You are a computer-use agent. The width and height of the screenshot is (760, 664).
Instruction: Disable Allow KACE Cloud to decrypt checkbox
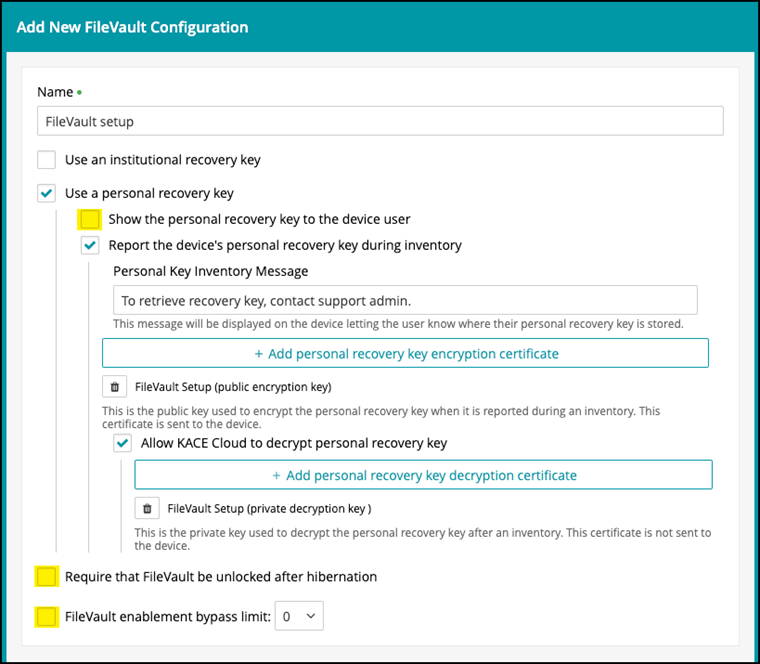coord(123,443)
